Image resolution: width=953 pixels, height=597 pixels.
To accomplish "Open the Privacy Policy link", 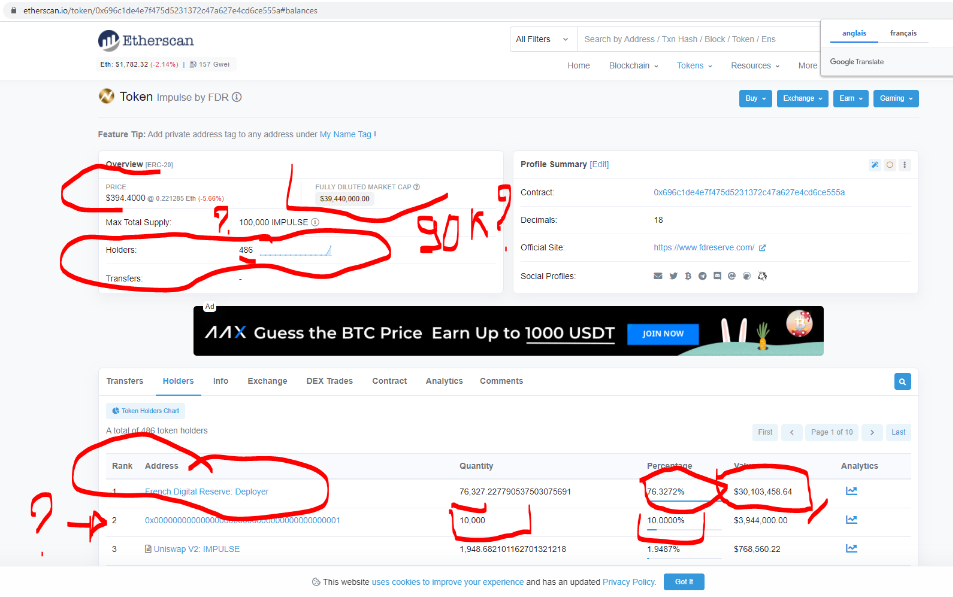I will (x=628, y=582).
